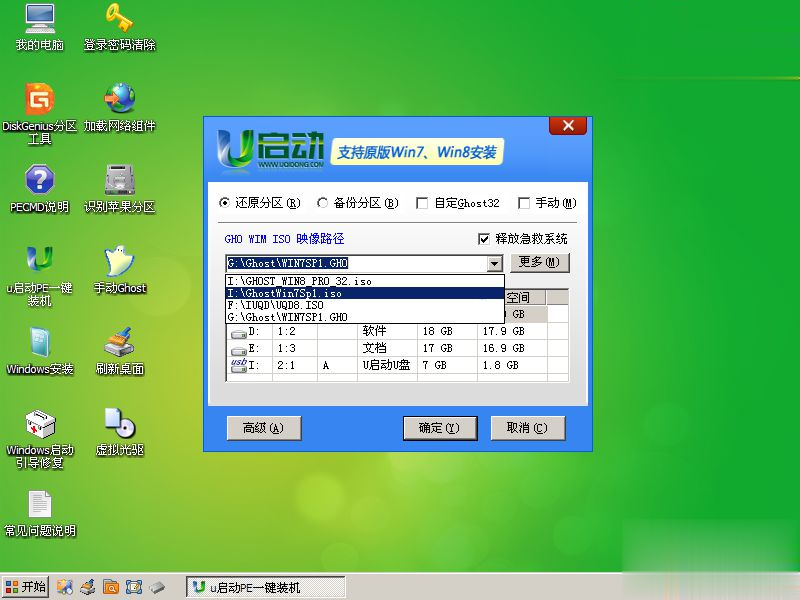The width and height of the screenshot is (800, 600).
Task: Click the USB I: drive icon
Action: click(x=238, y=365)
